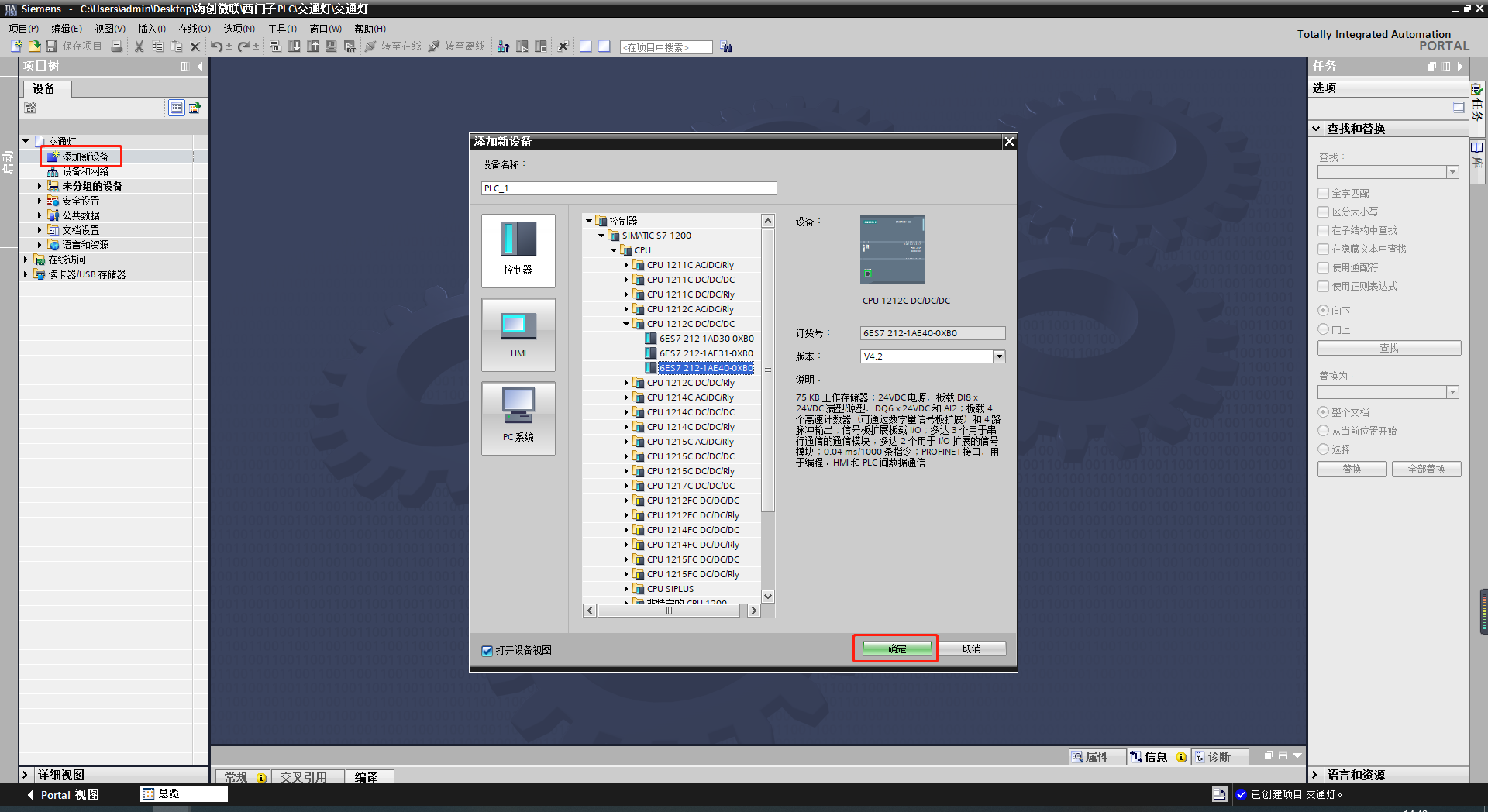
Task: Open the Tools (工具) menu
Action: pos(282,29)
